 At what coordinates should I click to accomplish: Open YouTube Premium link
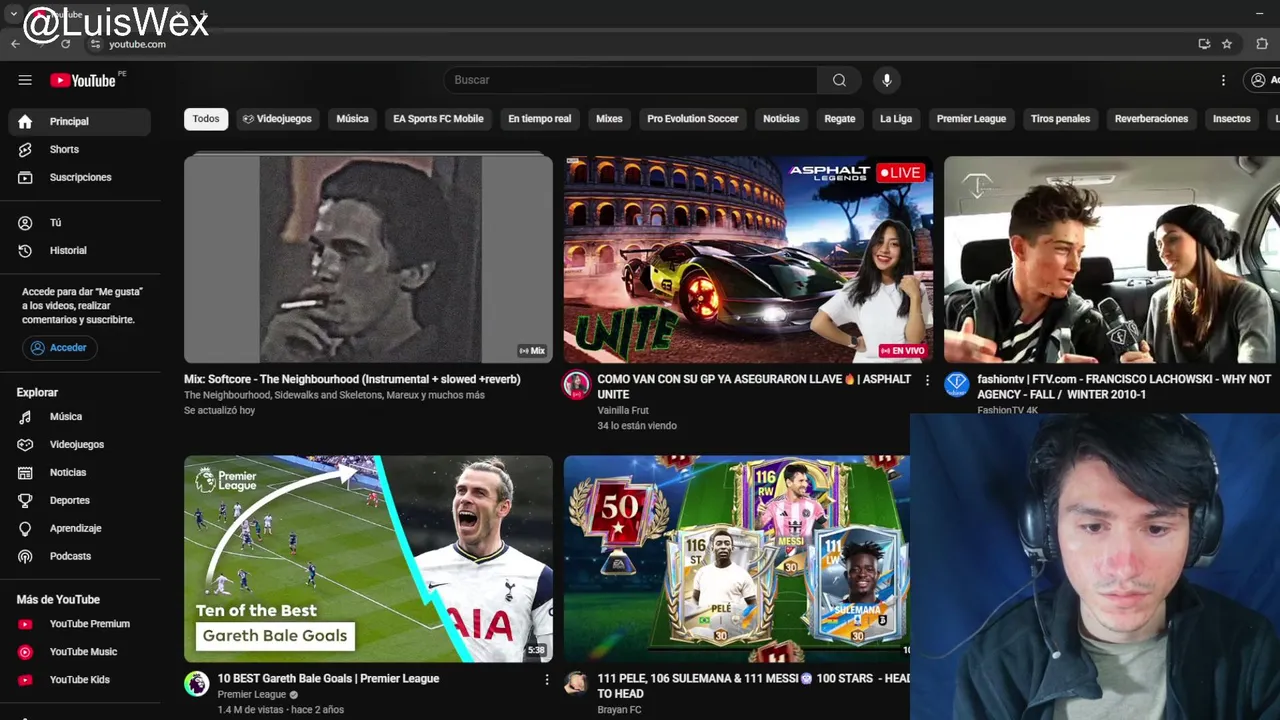[x=79, y=624]
